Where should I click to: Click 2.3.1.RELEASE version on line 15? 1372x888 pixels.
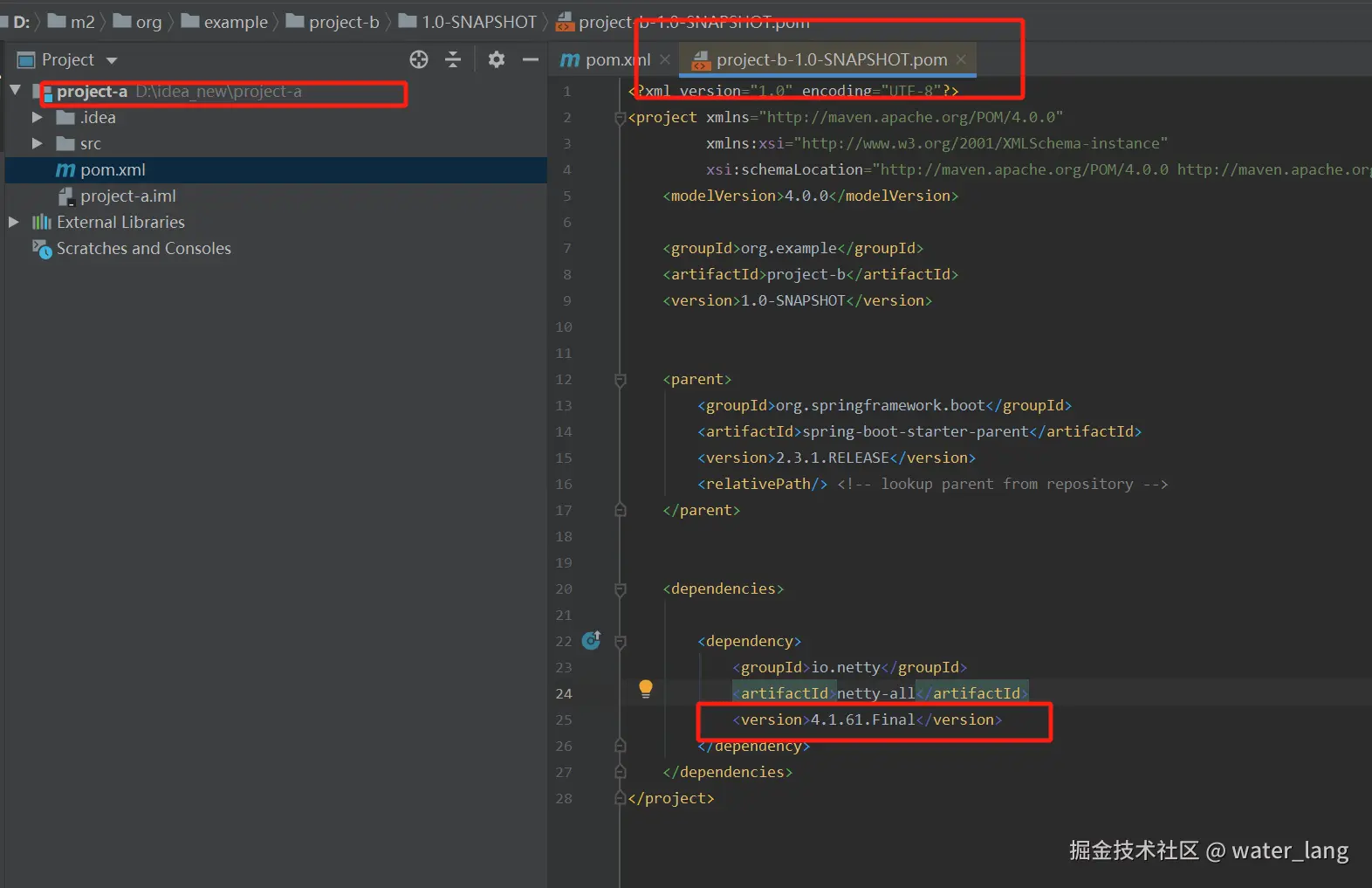(x=833, y=458)
